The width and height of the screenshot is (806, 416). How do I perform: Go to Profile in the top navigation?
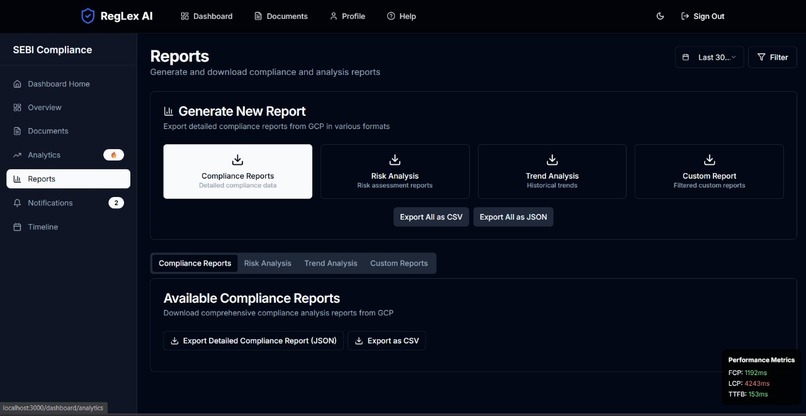pyautogui.click(x=347, y=16)
